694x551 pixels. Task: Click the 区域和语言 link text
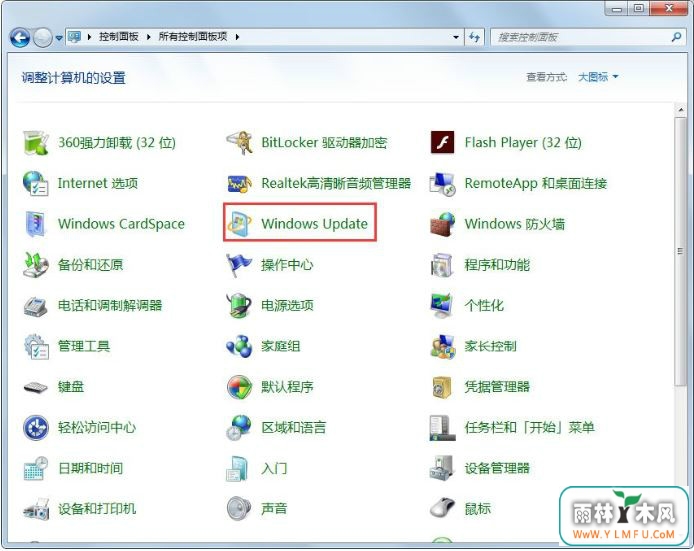pyautogui.click(x=293, y=428)
